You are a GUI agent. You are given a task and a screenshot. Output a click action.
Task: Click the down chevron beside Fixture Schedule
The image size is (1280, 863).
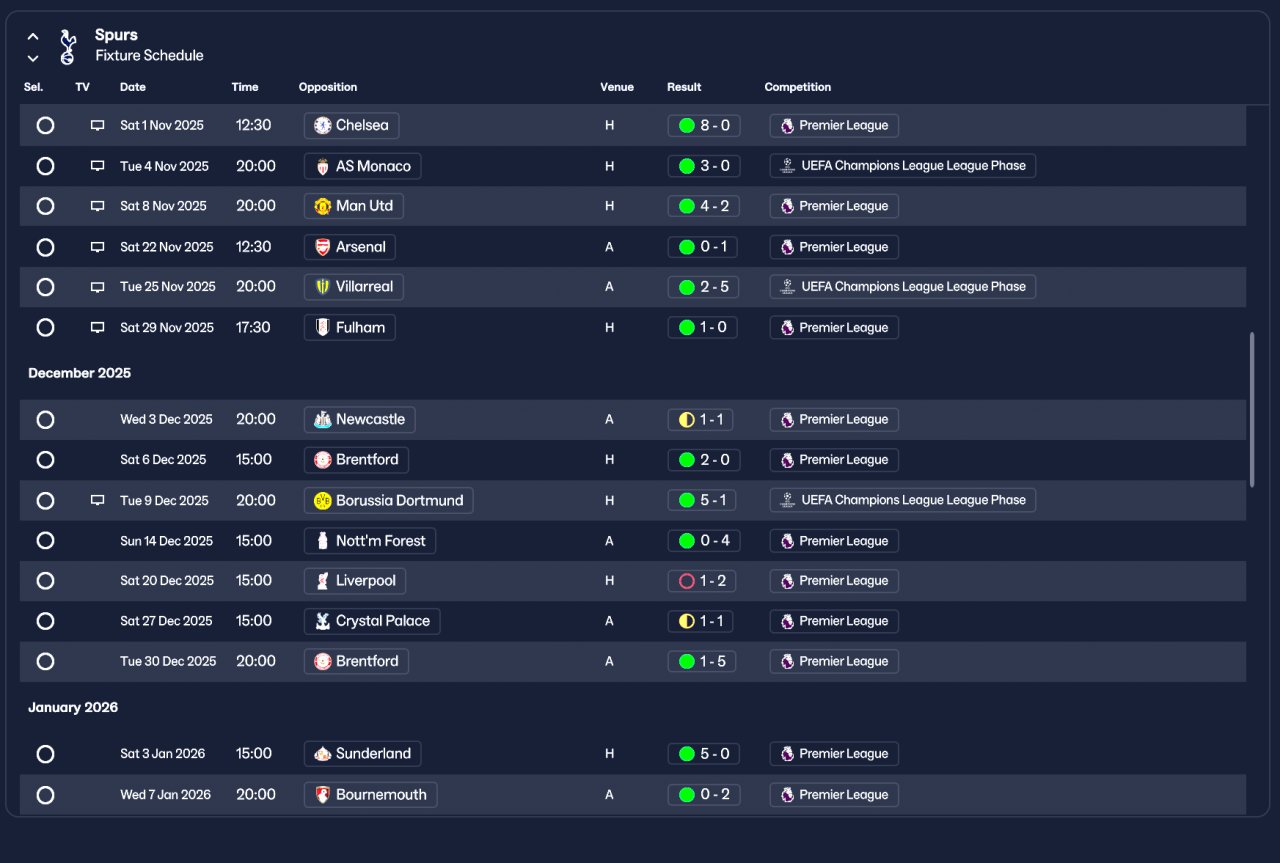point(33,58)
